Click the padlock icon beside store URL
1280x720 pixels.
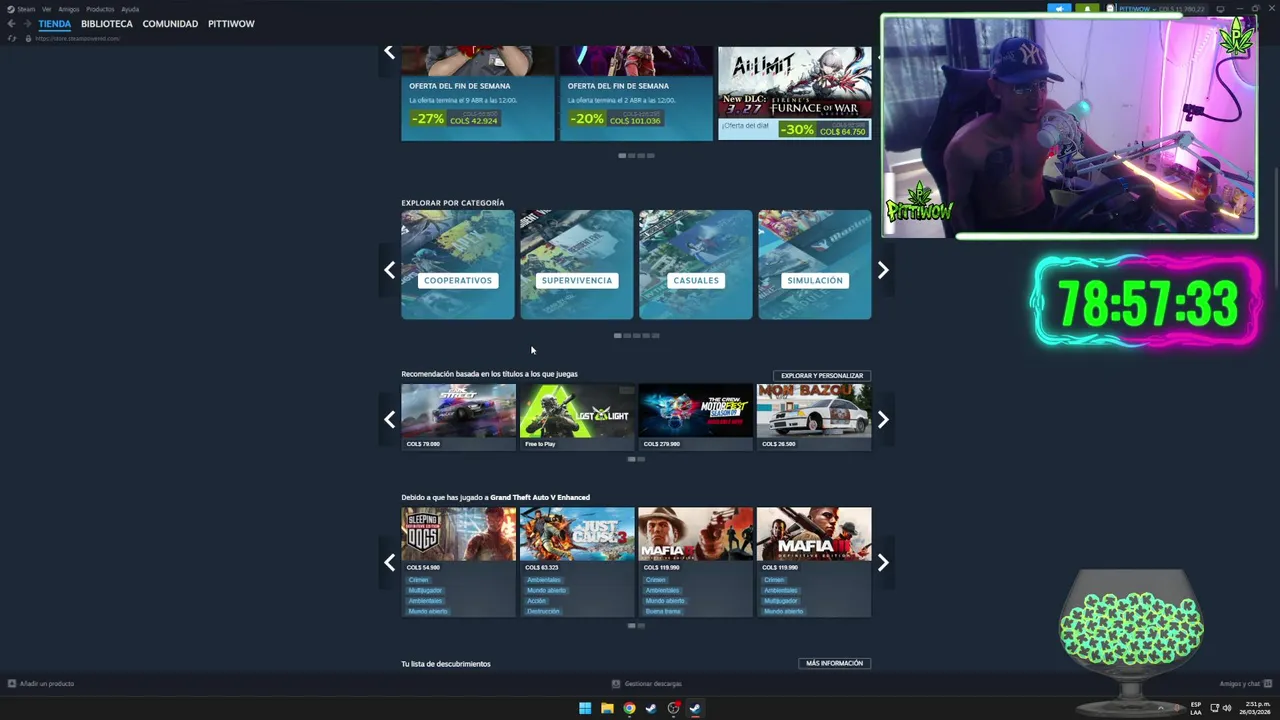coord(27,38)
